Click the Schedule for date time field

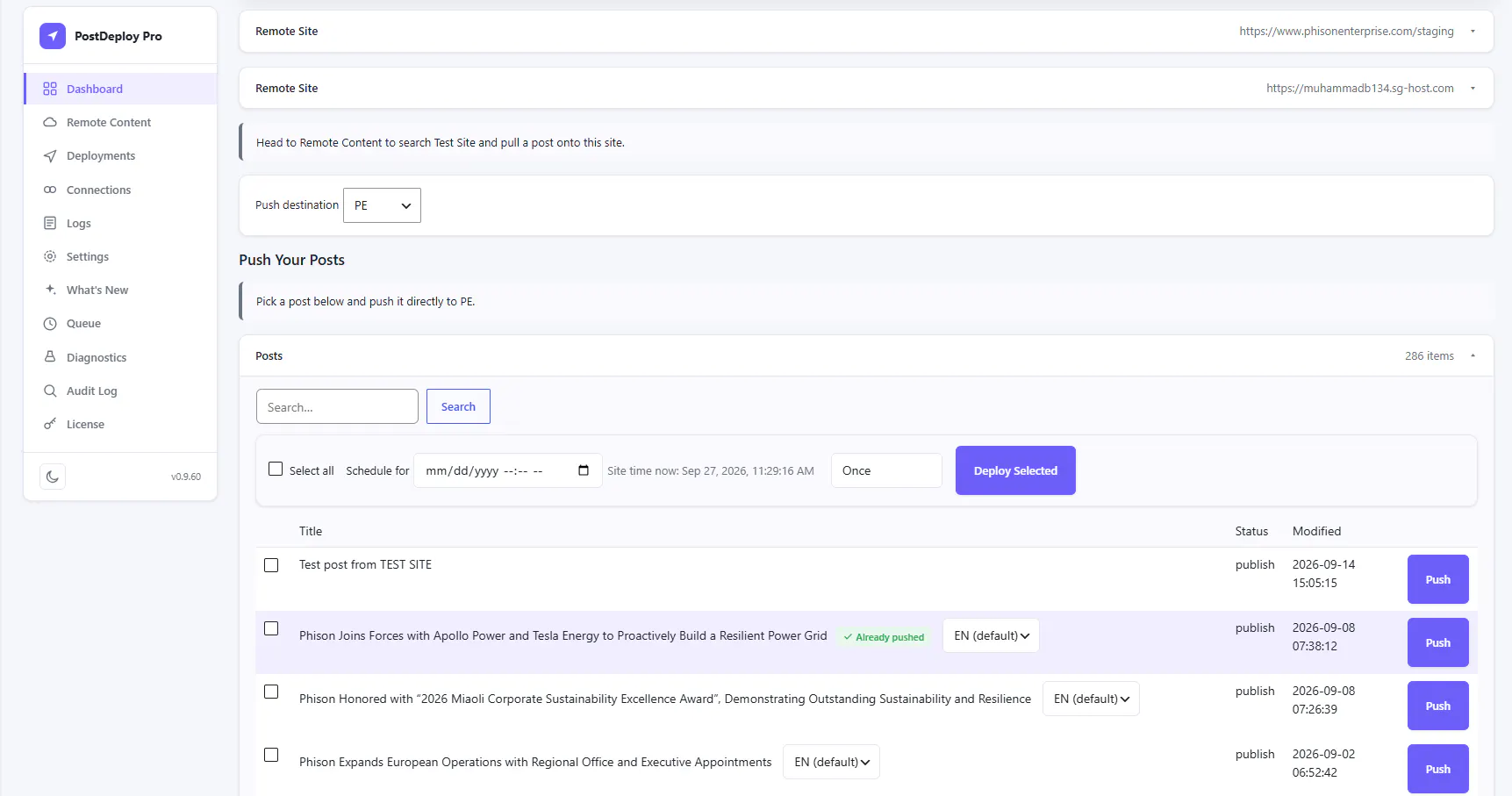point(507,470)
